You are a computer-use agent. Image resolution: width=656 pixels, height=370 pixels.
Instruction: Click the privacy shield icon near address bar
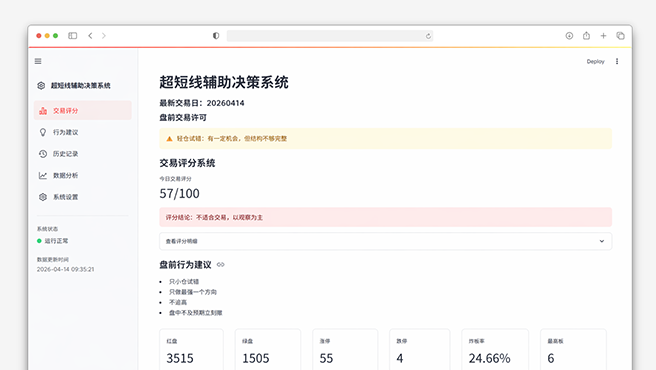216,36
